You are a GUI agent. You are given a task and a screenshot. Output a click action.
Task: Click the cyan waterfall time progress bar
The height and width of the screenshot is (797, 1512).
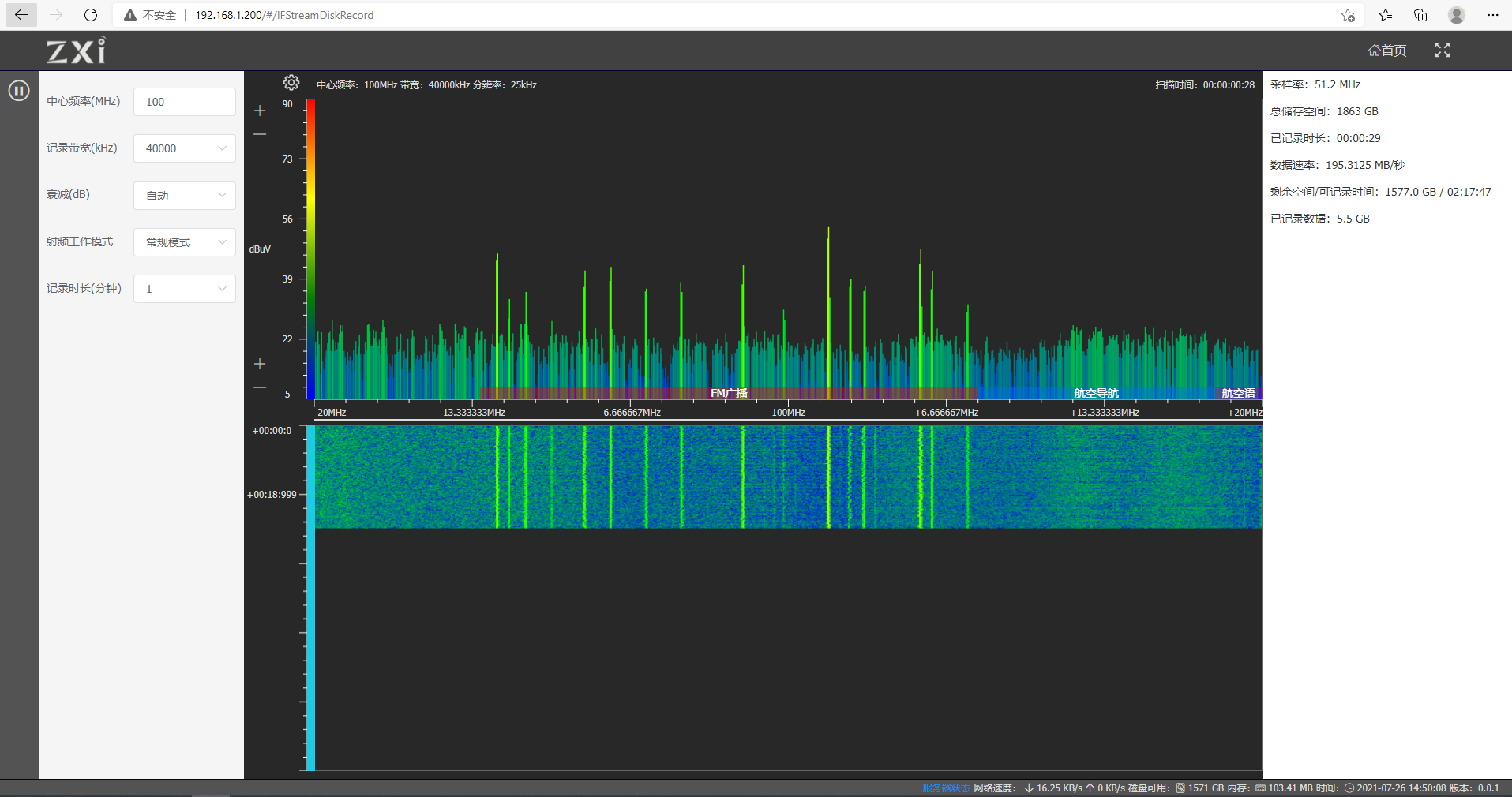[311, 598]
